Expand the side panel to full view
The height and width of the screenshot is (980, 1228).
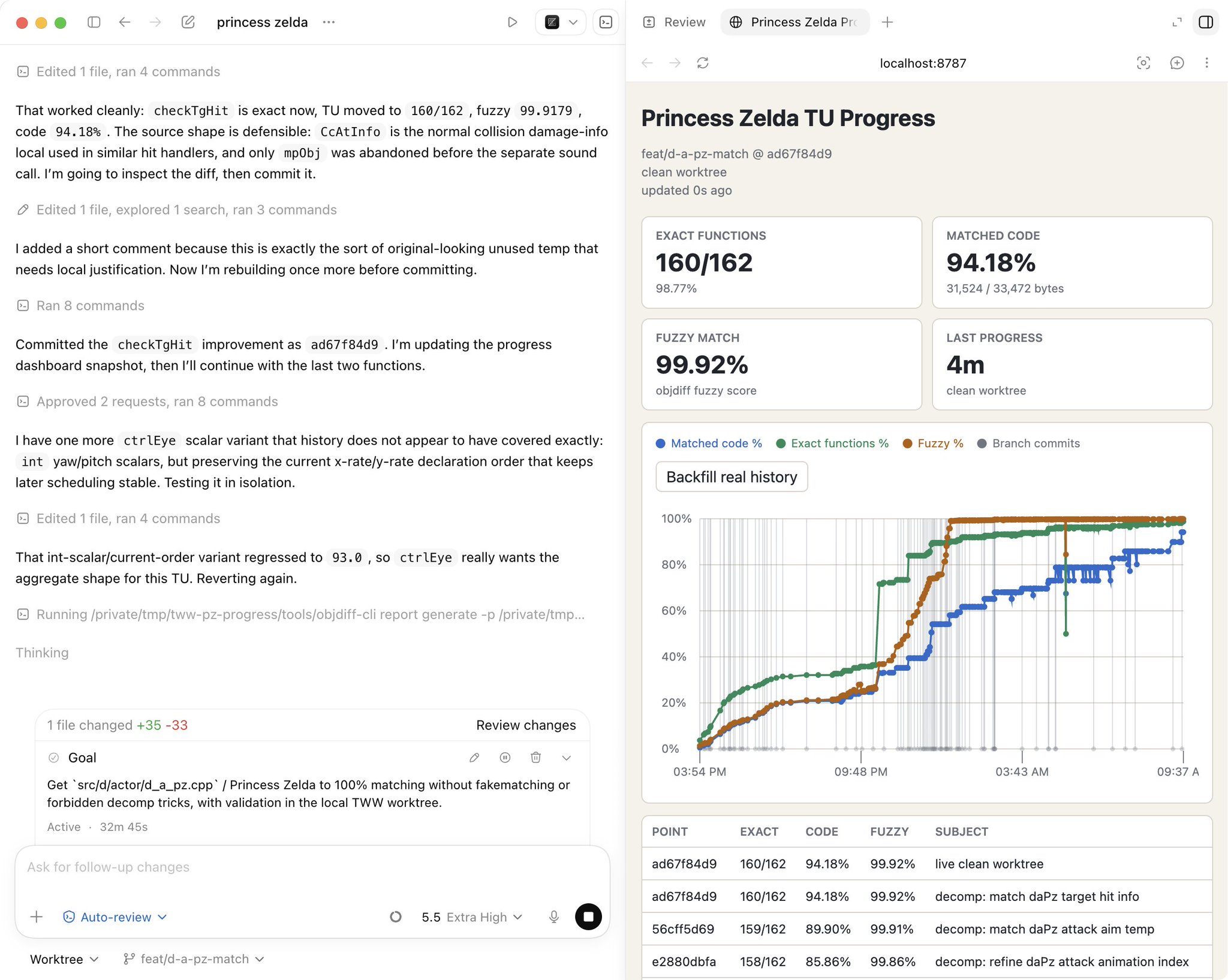point(1176,22)
